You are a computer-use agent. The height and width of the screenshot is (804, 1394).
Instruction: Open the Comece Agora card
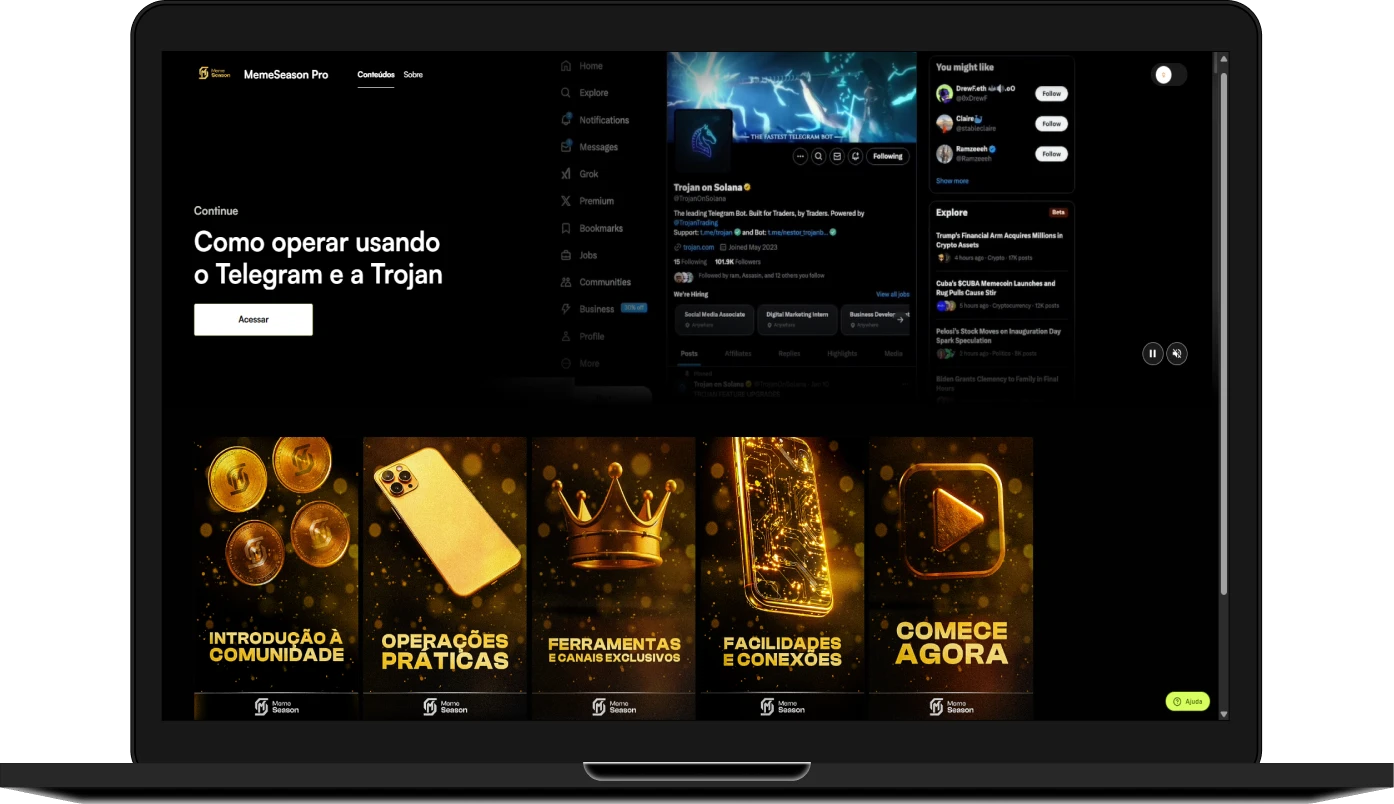951,578
